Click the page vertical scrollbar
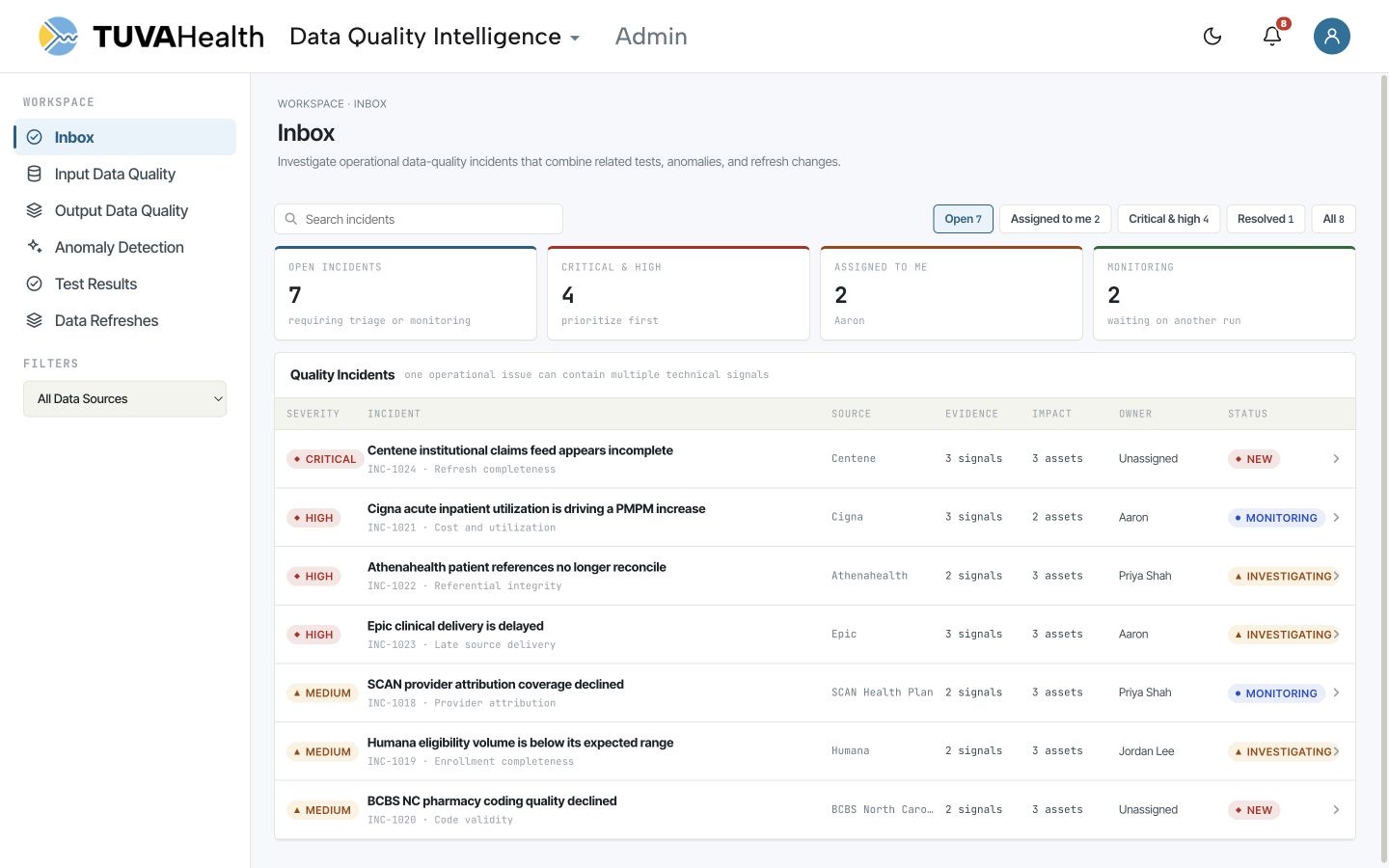1389x868 pixels. (x=1384, y=468)
